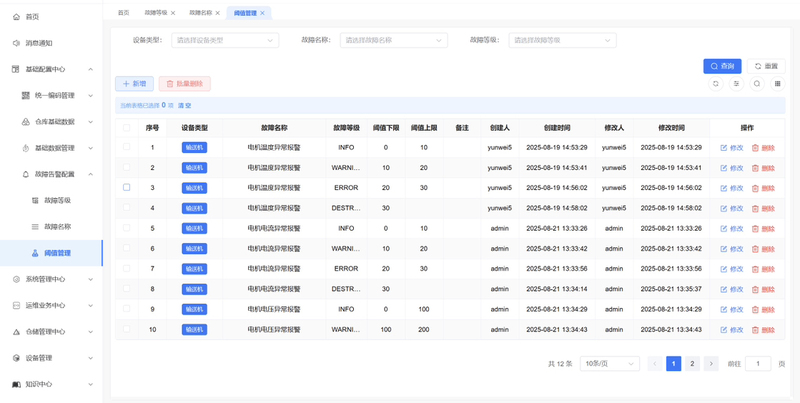Viewport: 800px width, 403px height.
Task: Check the checkbox for row 7
Action: coord(127,268)
